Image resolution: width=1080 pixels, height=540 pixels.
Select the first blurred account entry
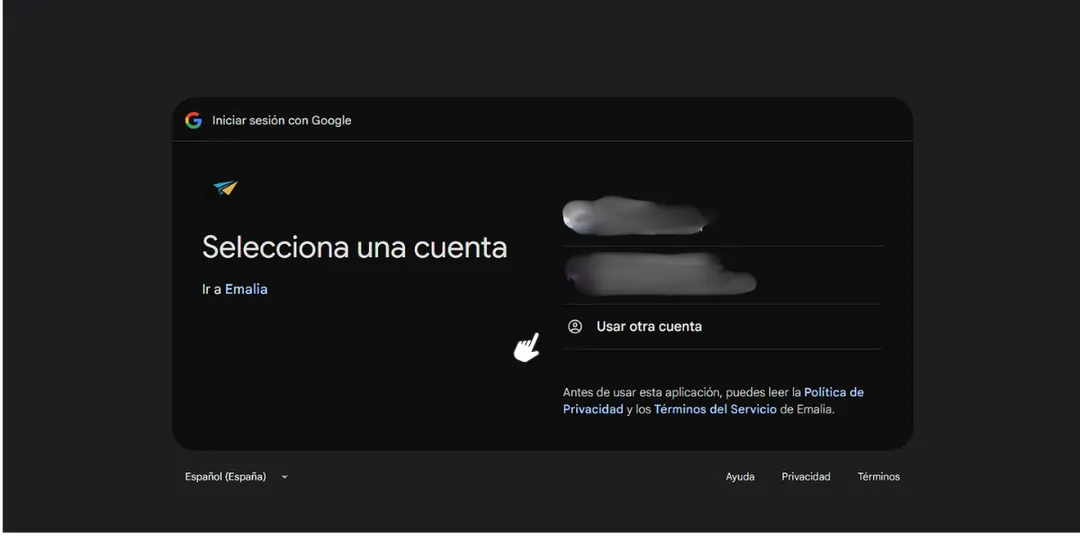tap(723, 216)
